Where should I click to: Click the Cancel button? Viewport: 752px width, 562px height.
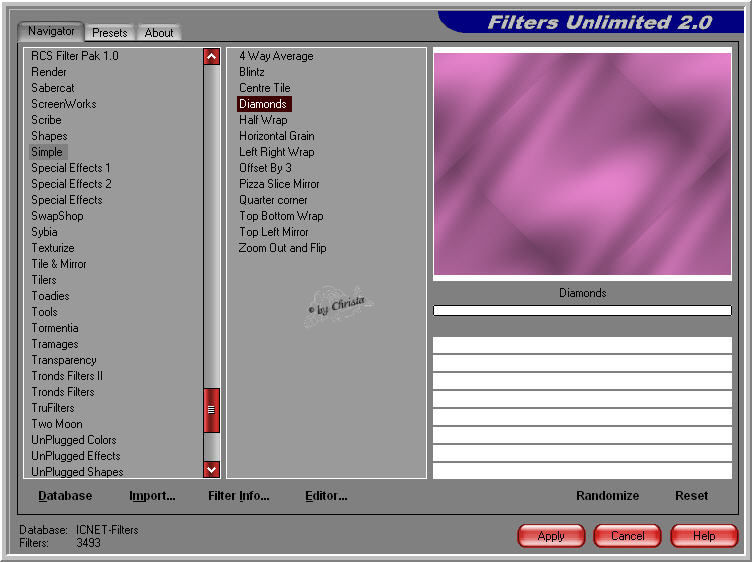coord(627,536)
